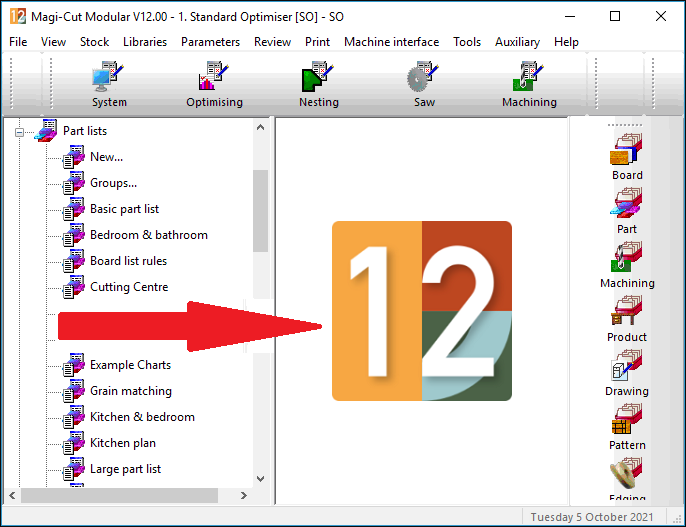The image size is (686, 527).
Task: Click the icon beside Groups... entry
Action: point(74,183)
